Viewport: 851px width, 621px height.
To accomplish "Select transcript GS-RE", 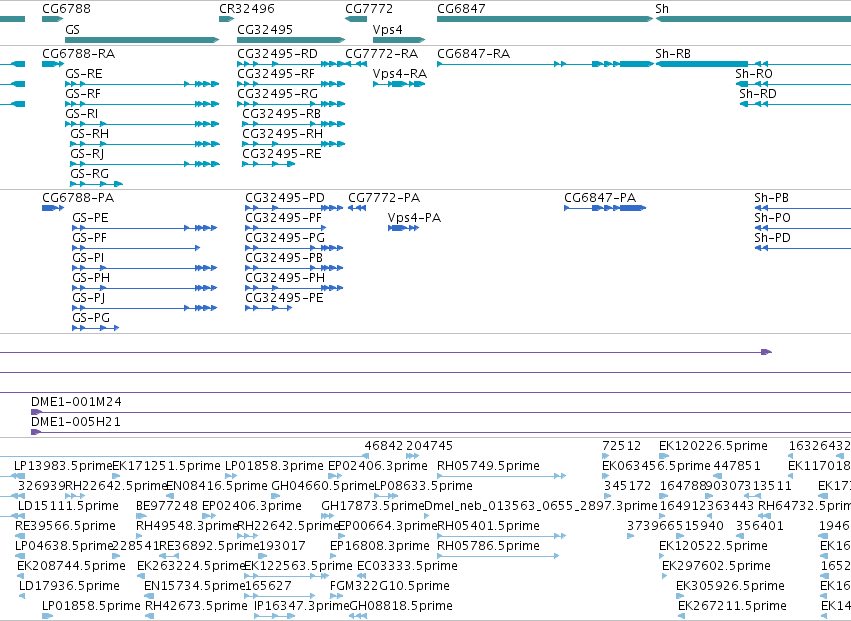I will [84, 74].
